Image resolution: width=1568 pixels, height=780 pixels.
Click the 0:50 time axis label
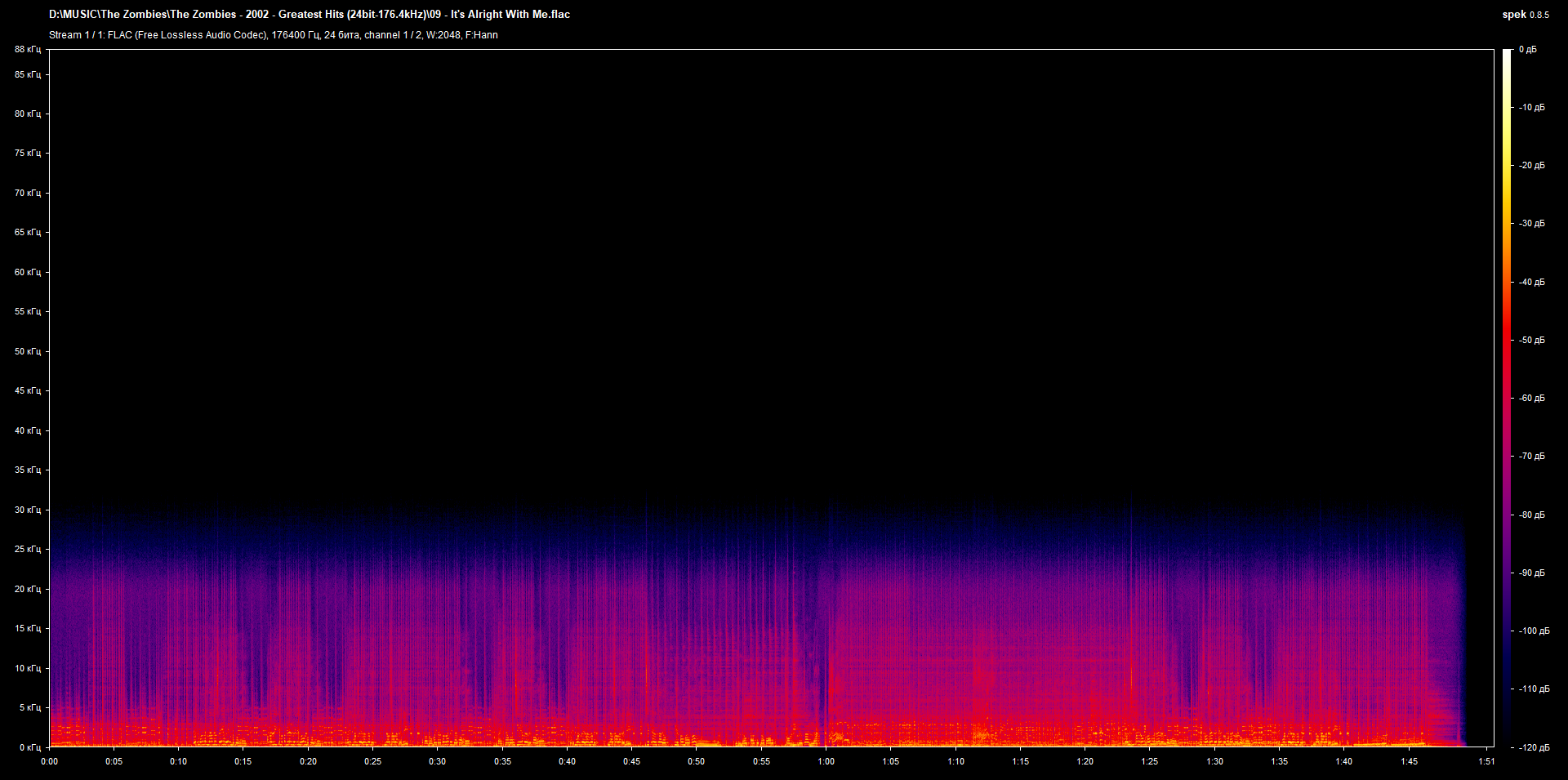(697, 761)
